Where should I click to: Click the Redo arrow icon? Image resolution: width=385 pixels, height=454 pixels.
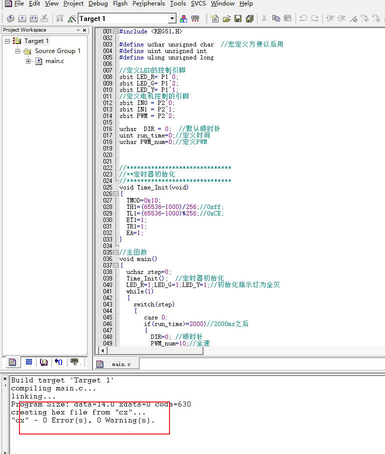(314, 19)
